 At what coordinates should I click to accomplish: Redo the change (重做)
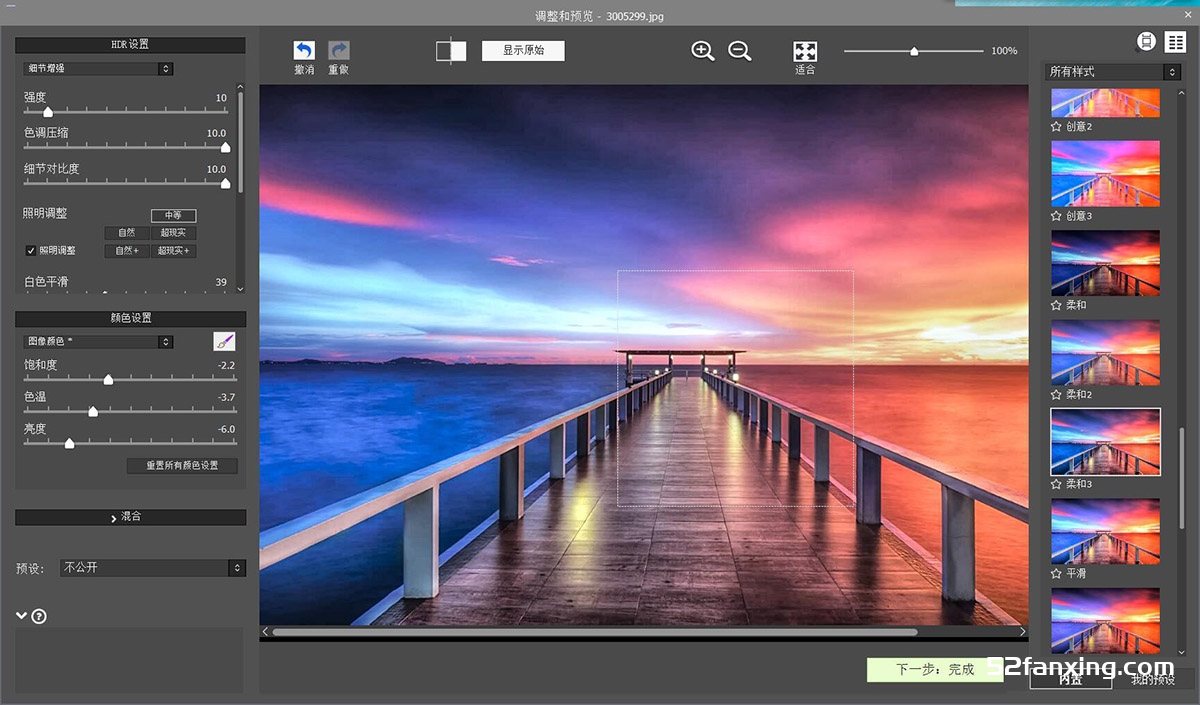point(339,51)
